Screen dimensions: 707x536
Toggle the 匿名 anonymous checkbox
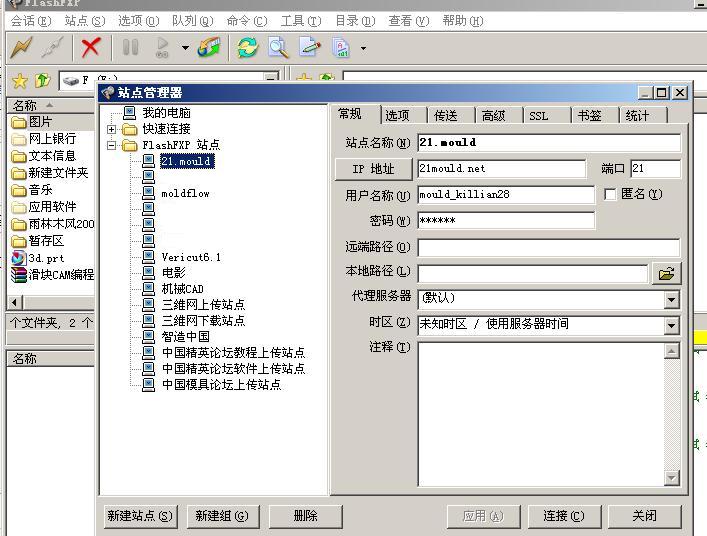[610, 194]
